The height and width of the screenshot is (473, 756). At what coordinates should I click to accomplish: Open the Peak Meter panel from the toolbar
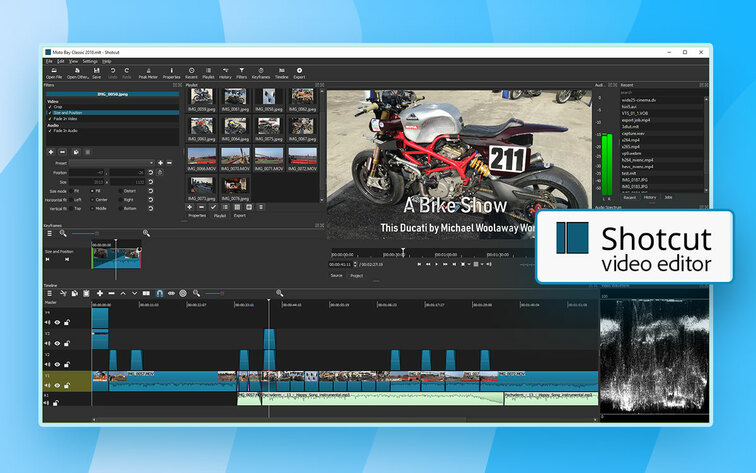click(x=148, y=73)
